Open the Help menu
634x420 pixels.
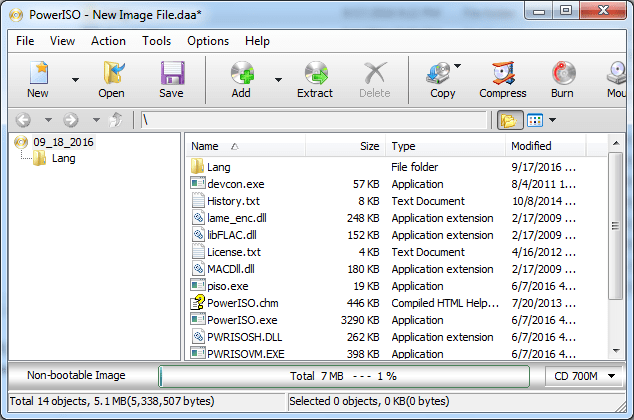pos(257,41)
